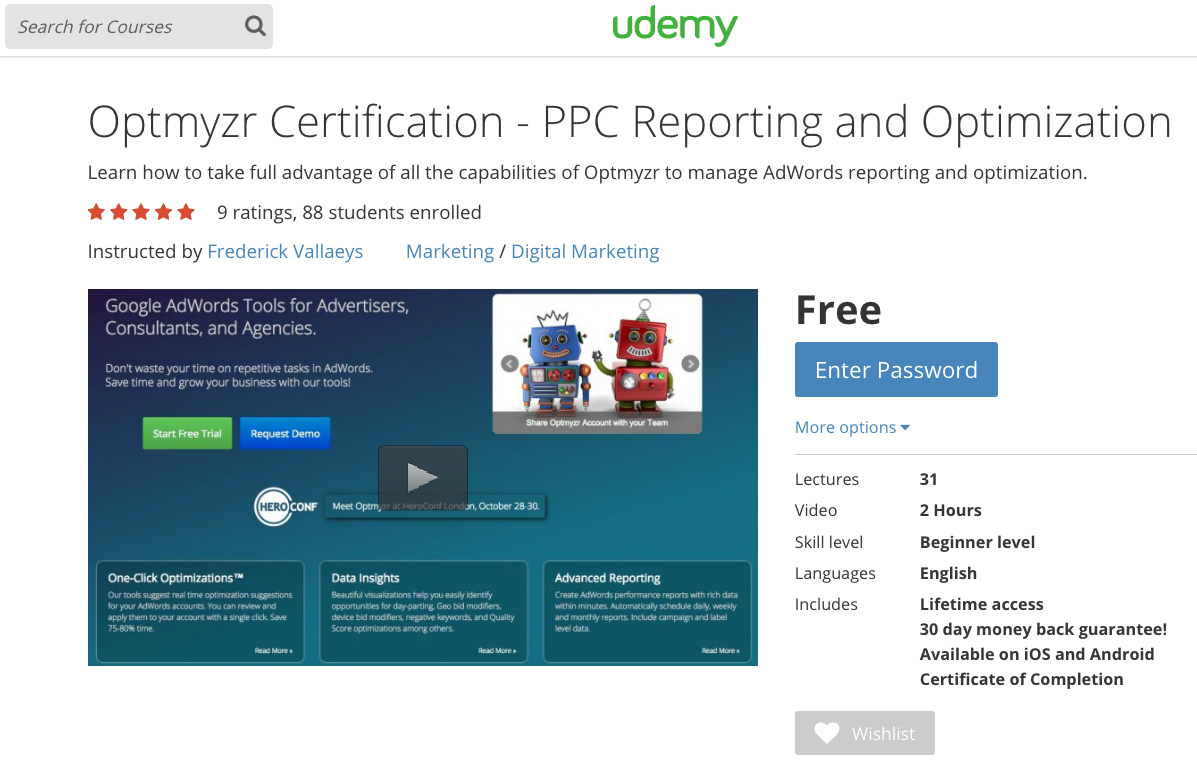
Task: Click the HeroConf logo in preview
Action: [x=286, y=506]
